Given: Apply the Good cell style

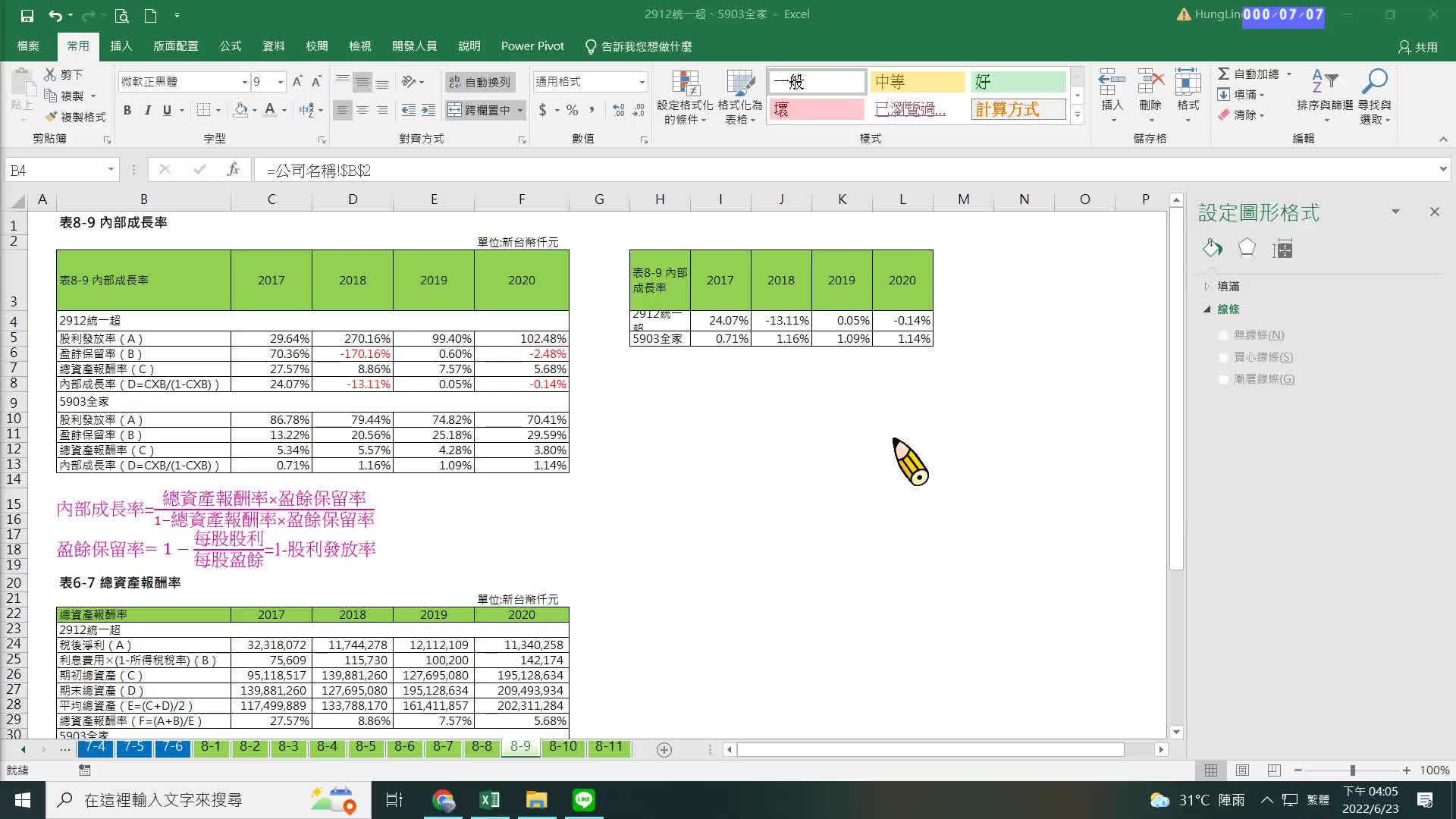Looking at the screenshot, I should click(1018, 81).
